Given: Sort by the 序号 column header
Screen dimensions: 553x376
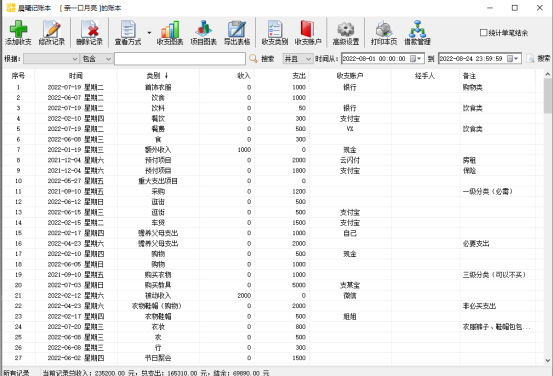Looking at the screenshot, I should tap(18, 76).
